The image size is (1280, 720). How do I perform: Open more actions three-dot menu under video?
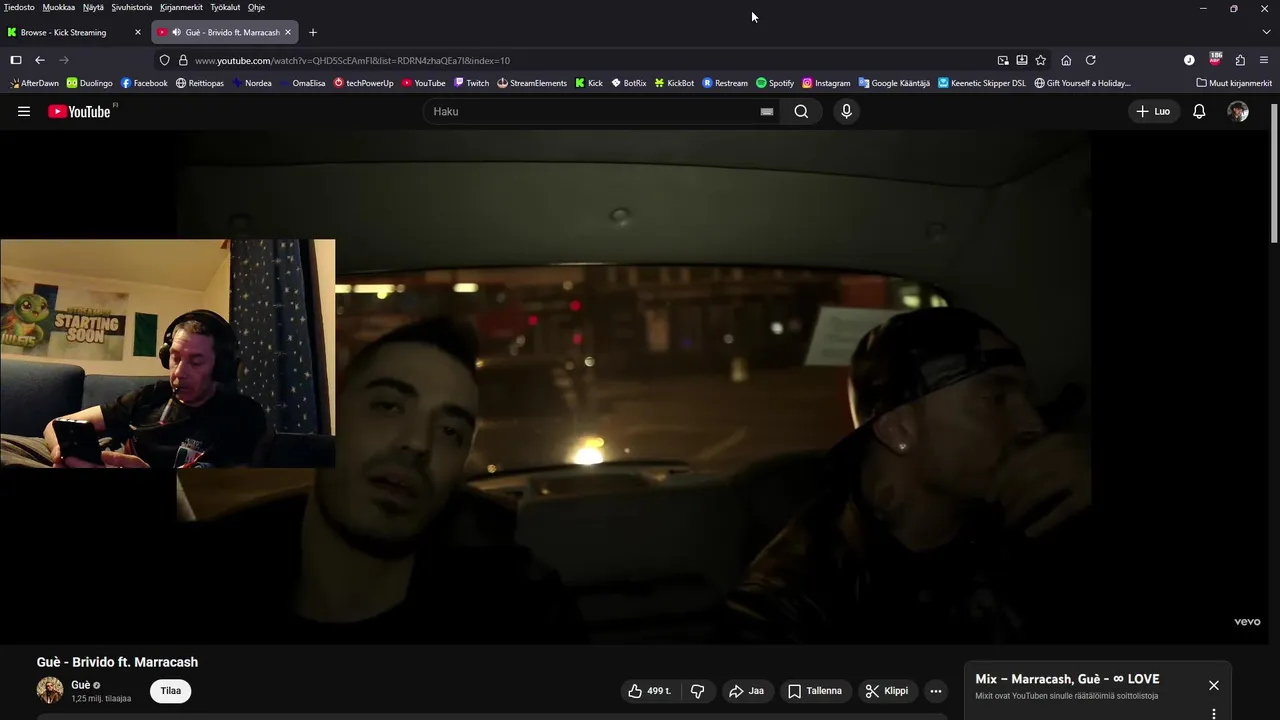tap(935, 691)
